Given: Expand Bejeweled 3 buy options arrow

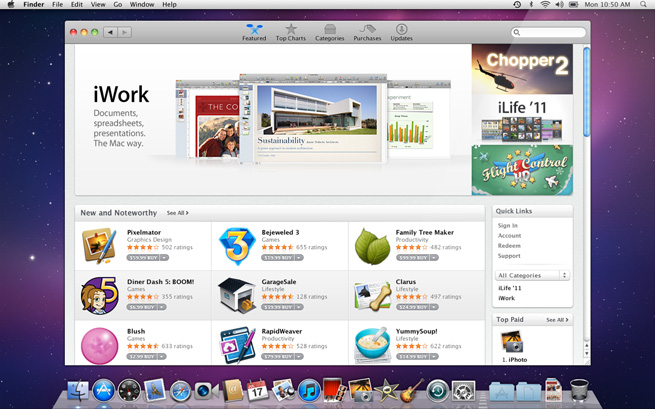Looking at the screenshot, I should 299,258.
